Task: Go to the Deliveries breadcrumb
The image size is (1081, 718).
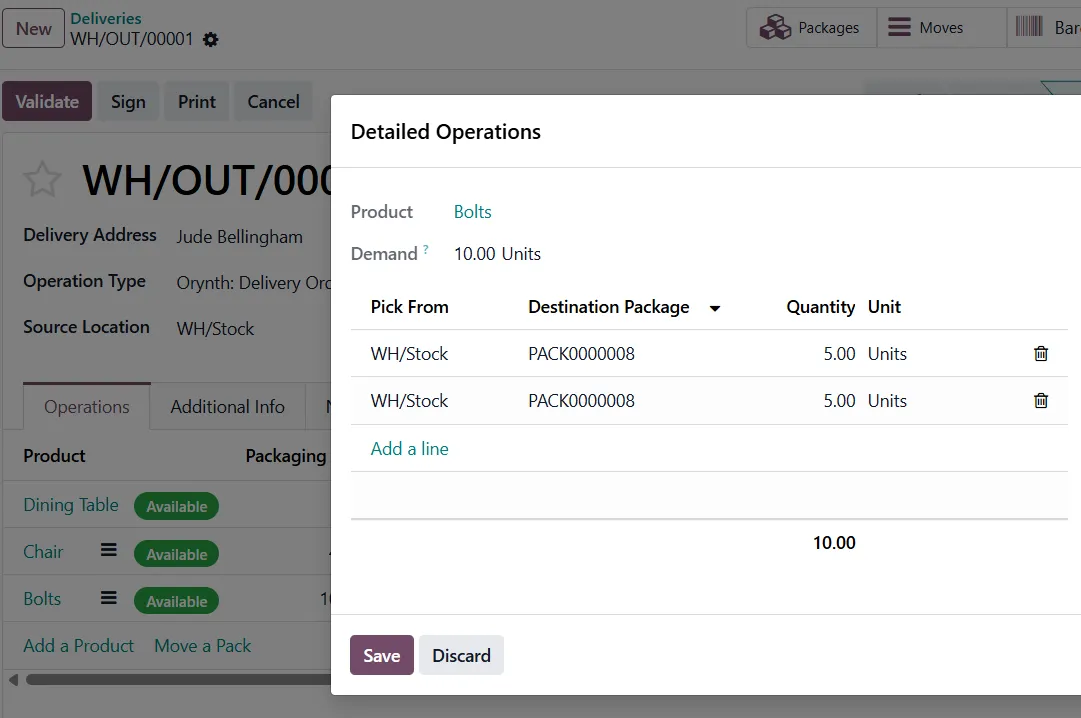Action: coord(105,19)
